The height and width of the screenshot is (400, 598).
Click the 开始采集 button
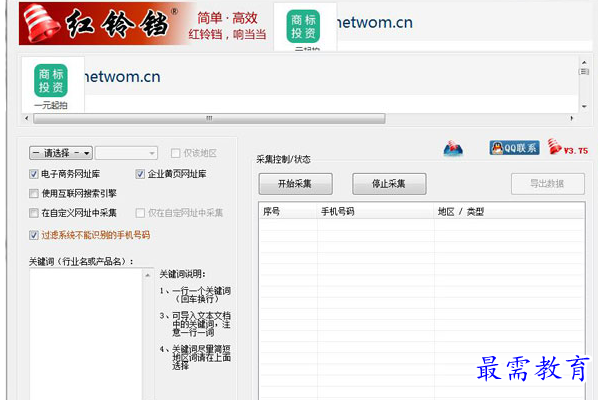point(295,184)
